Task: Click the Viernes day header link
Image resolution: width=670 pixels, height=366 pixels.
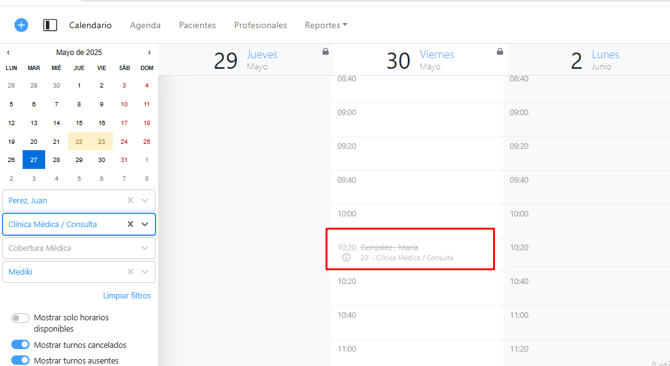Action: point(437,55)
